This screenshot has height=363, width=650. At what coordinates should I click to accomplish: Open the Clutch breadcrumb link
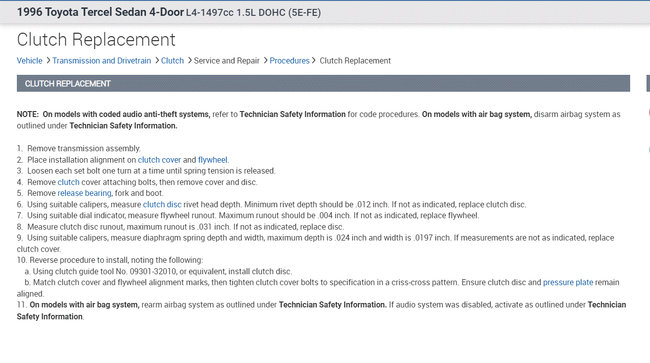pyautogui.click(x=172, y=60)
